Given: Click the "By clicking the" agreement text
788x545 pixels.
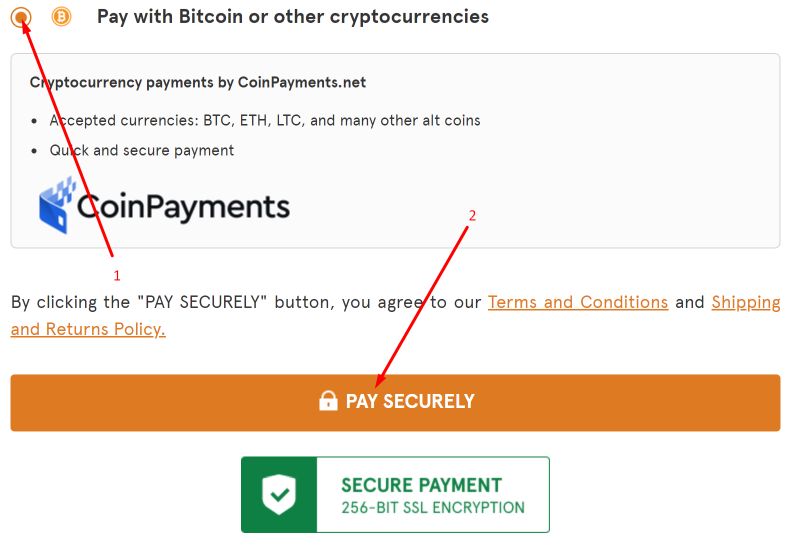Looking at the screenshot, I should (x=72, y=302).
